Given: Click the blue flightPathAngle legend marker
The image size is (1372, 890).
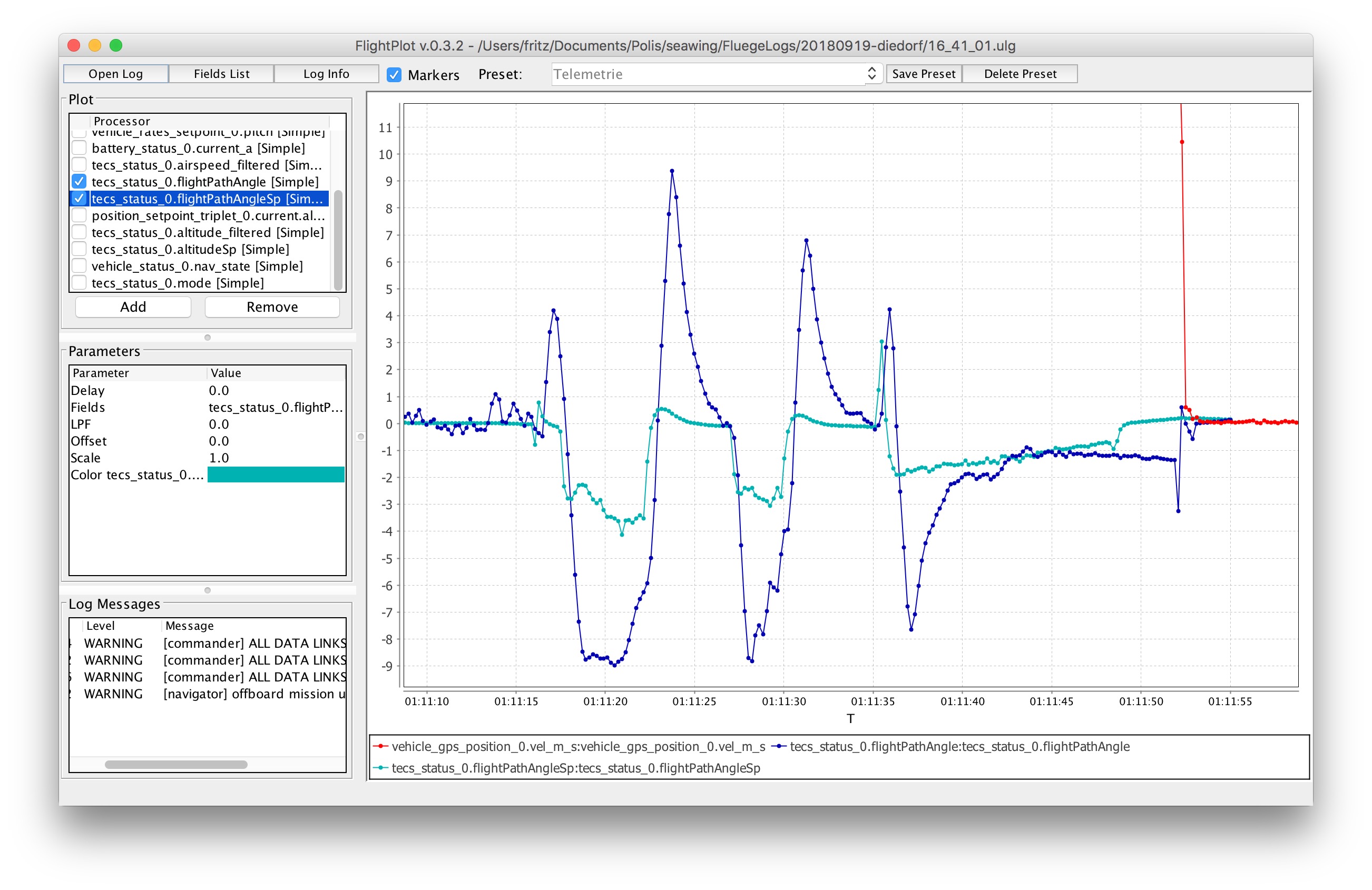Looking at the screenshot, I should [x=779, y=747].
